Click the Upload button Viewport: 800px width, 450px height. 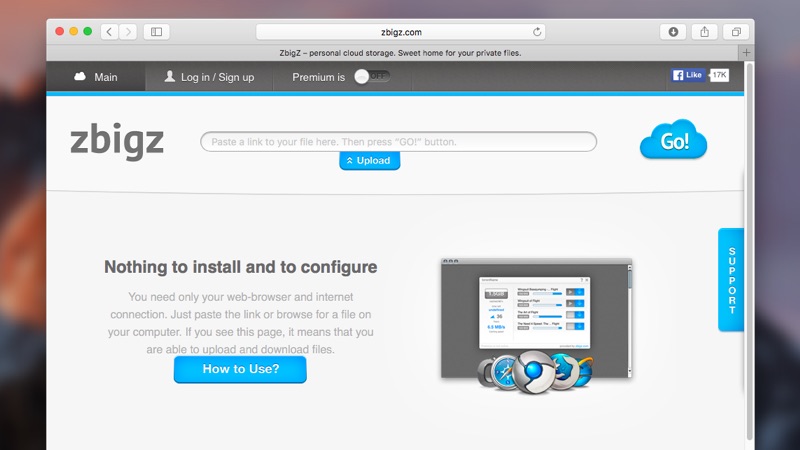pos(369,161)
